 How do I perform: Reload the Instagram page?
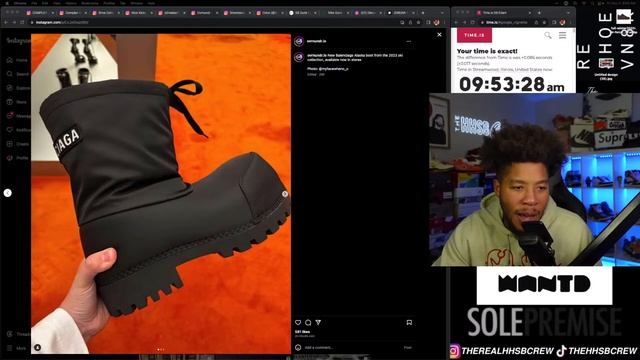click(22, 22)
